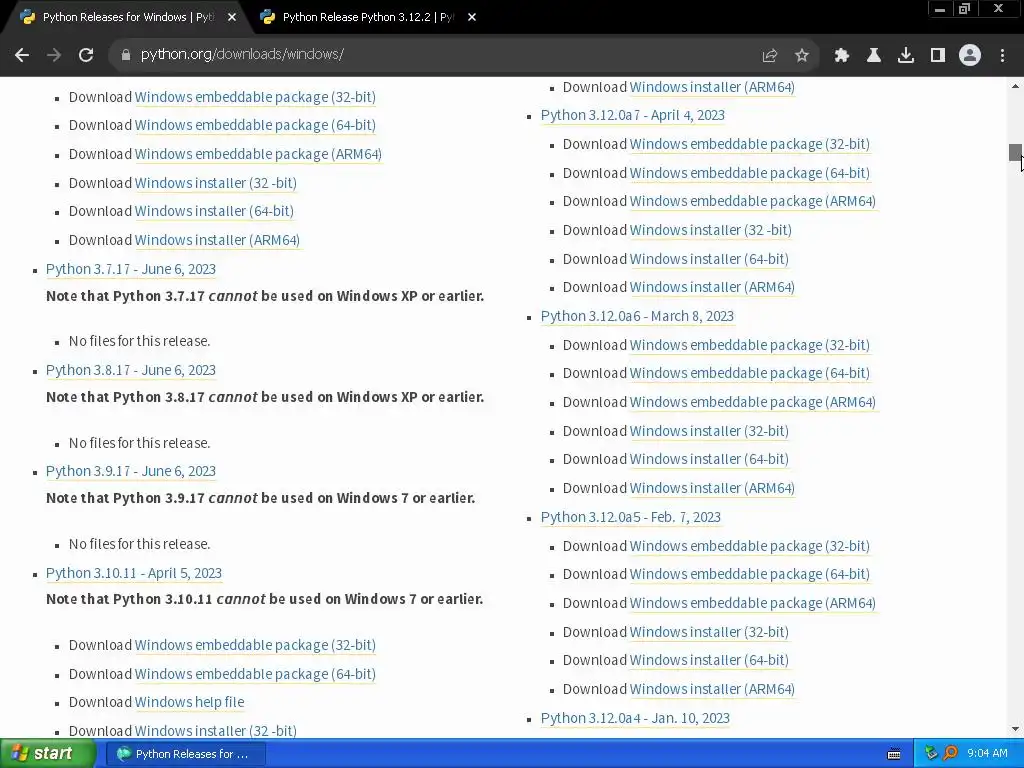Open the user profile avatar
The image size is (1024, 768).
coord(970,55)
